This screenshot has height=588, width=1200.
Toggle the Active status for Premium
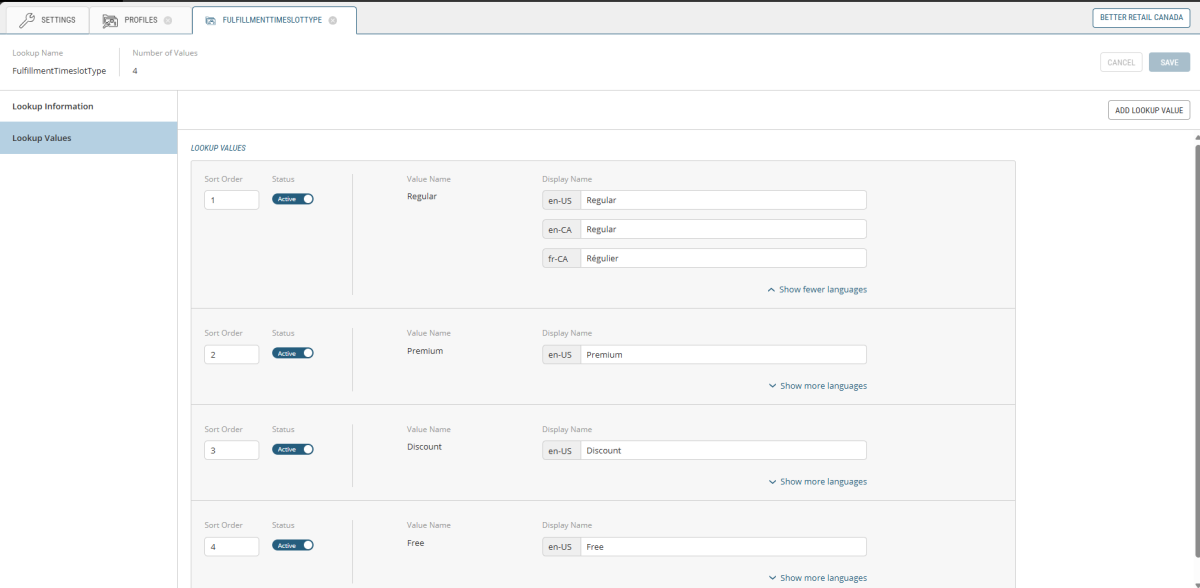click(x=293, y=353)
